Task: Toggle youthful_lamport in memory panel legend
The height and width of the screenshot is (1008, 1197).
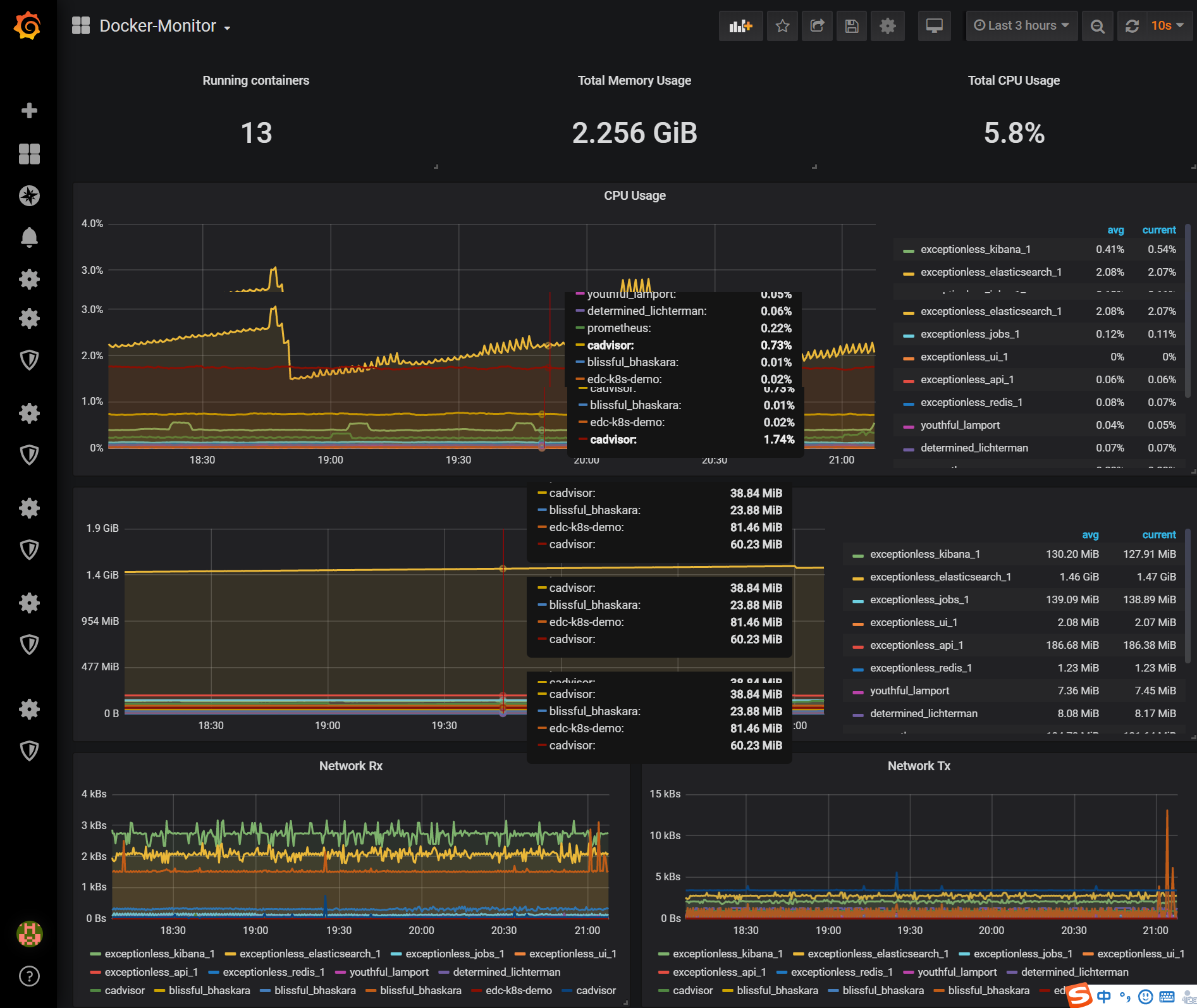Action: tap(909, 691)
